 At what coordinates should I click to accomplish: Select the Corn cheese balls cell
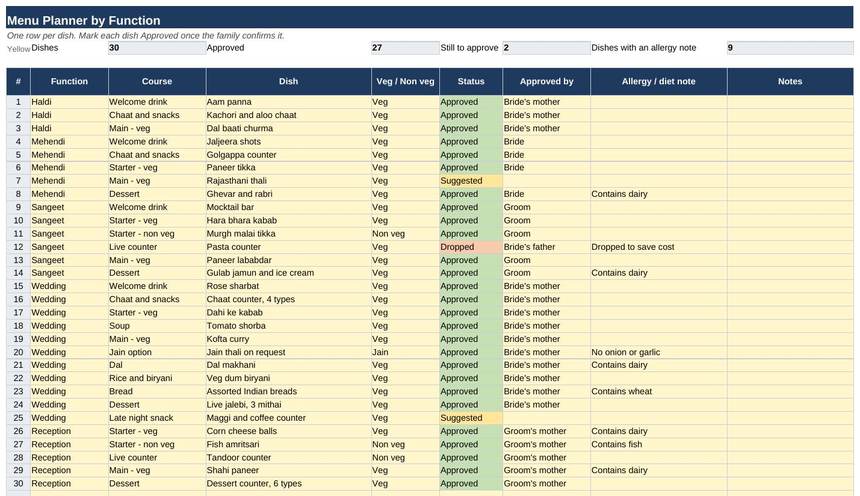click(x=288, y=431)
